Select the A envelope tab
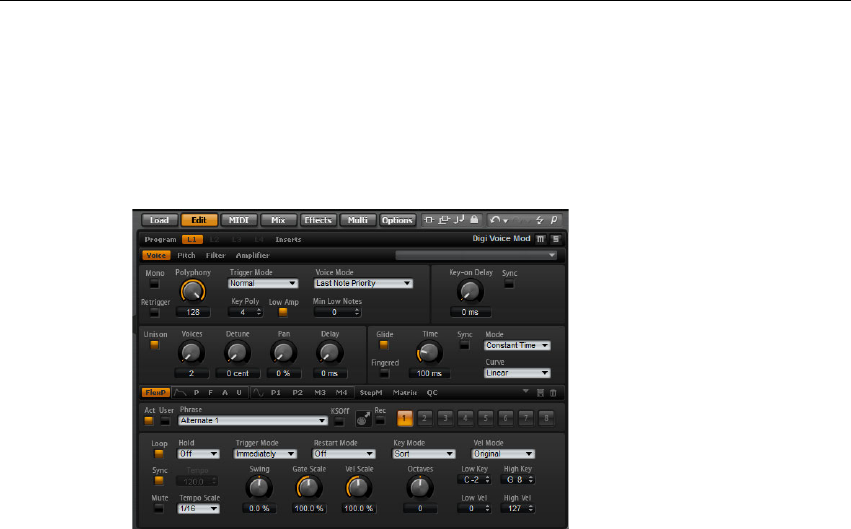Screen dimensions: 851x529 point(225,392)
